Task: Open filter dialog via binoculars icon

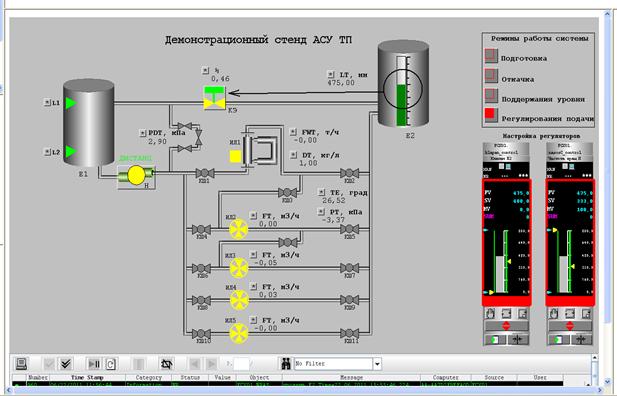Action: [286, 364]
